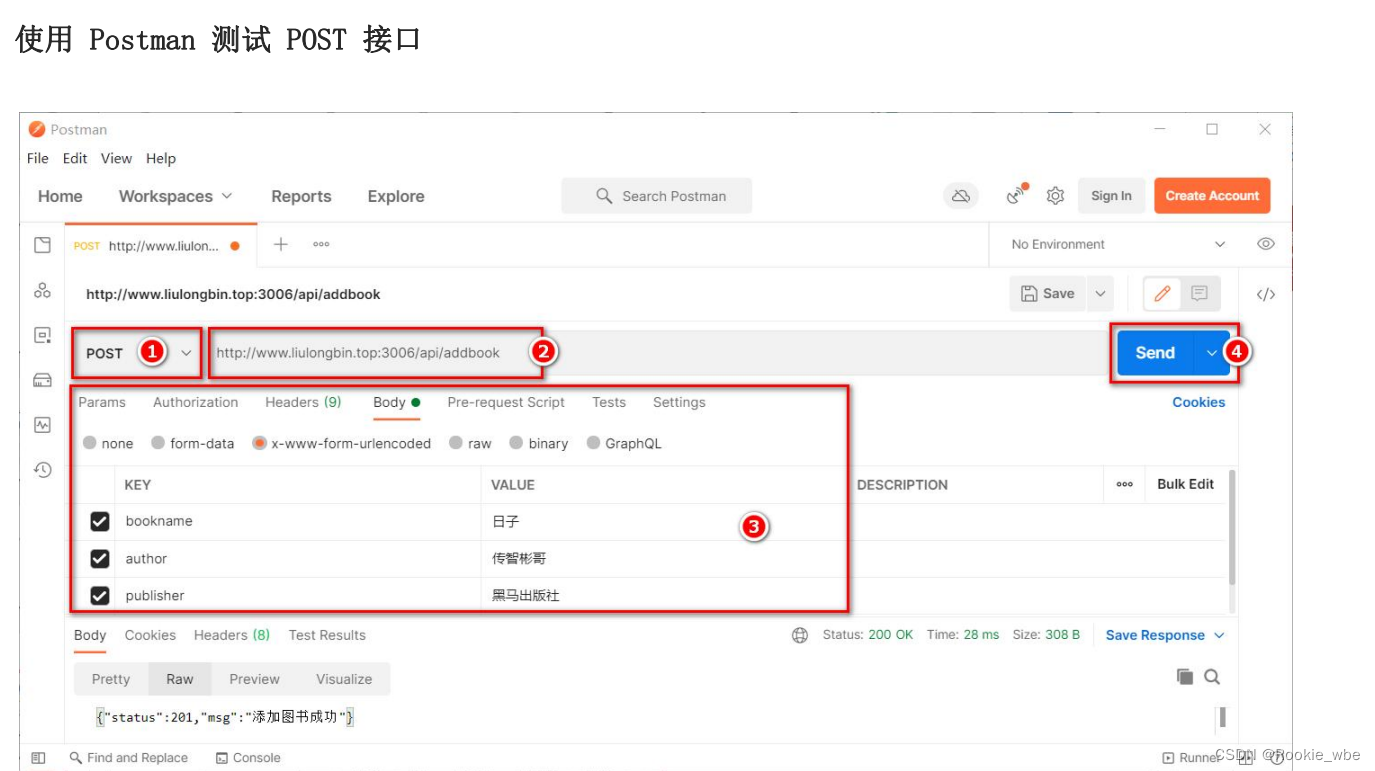Click the request URL input field

(658, 353)
